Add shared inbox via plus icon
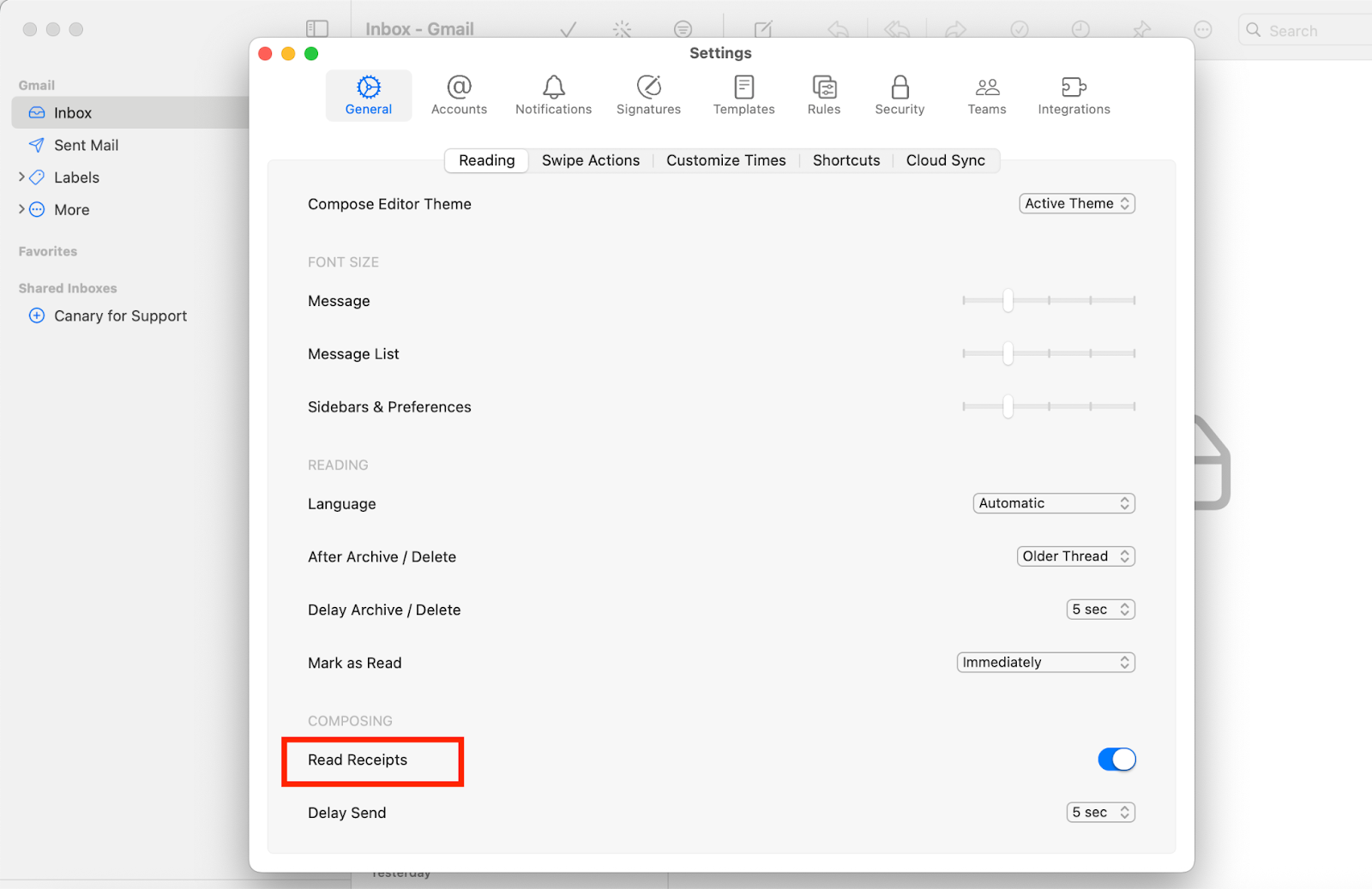Viewport: 1372px width, 889px height. [x=37, y=315]
